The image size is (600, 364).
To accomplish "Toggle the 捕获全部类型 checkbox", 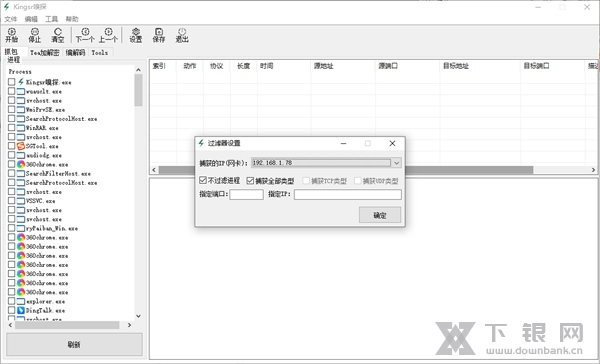I will point(250,180).
